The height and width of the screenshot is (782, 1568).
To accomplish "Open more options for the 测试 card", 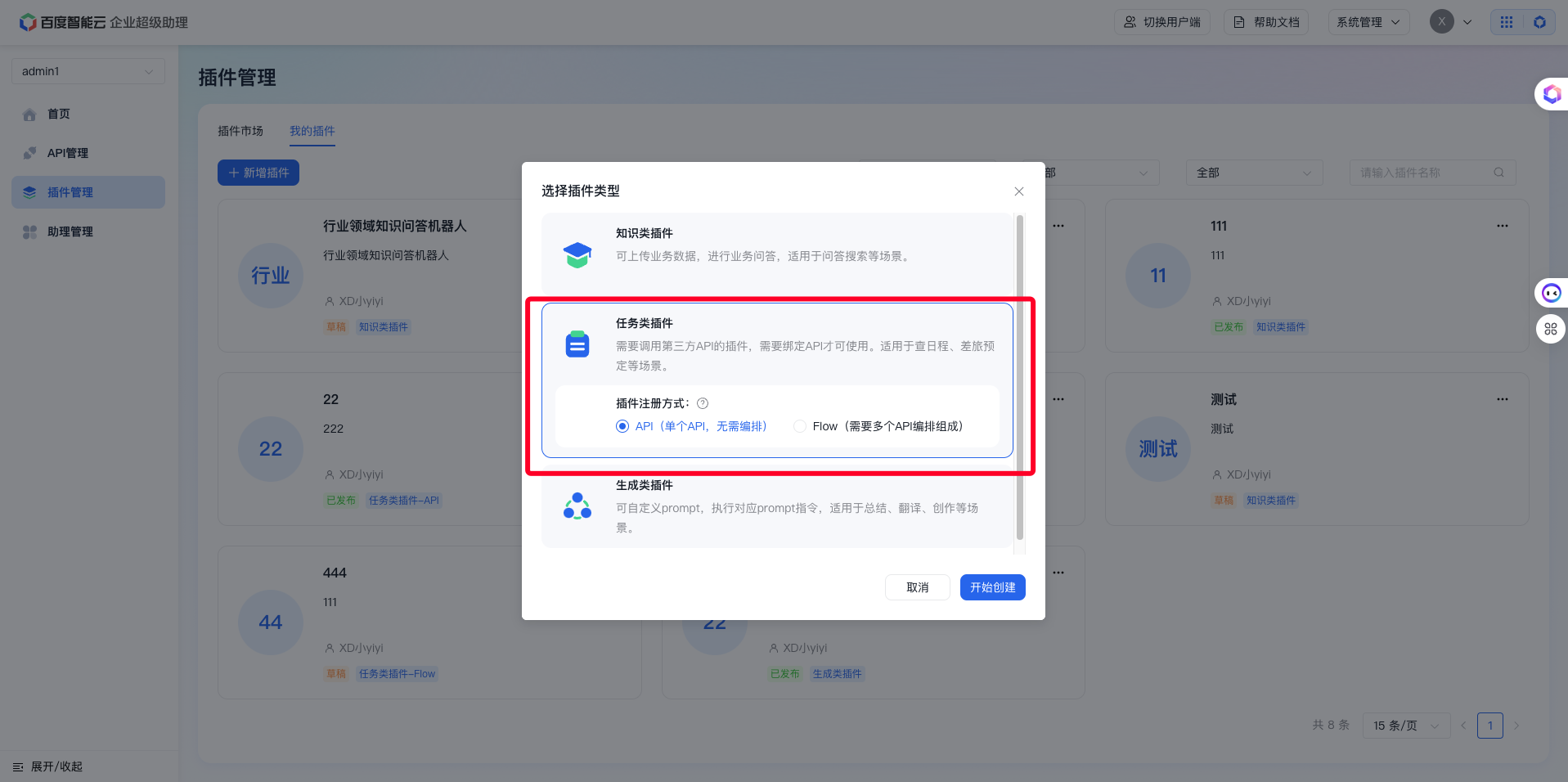I will 1503,399.
